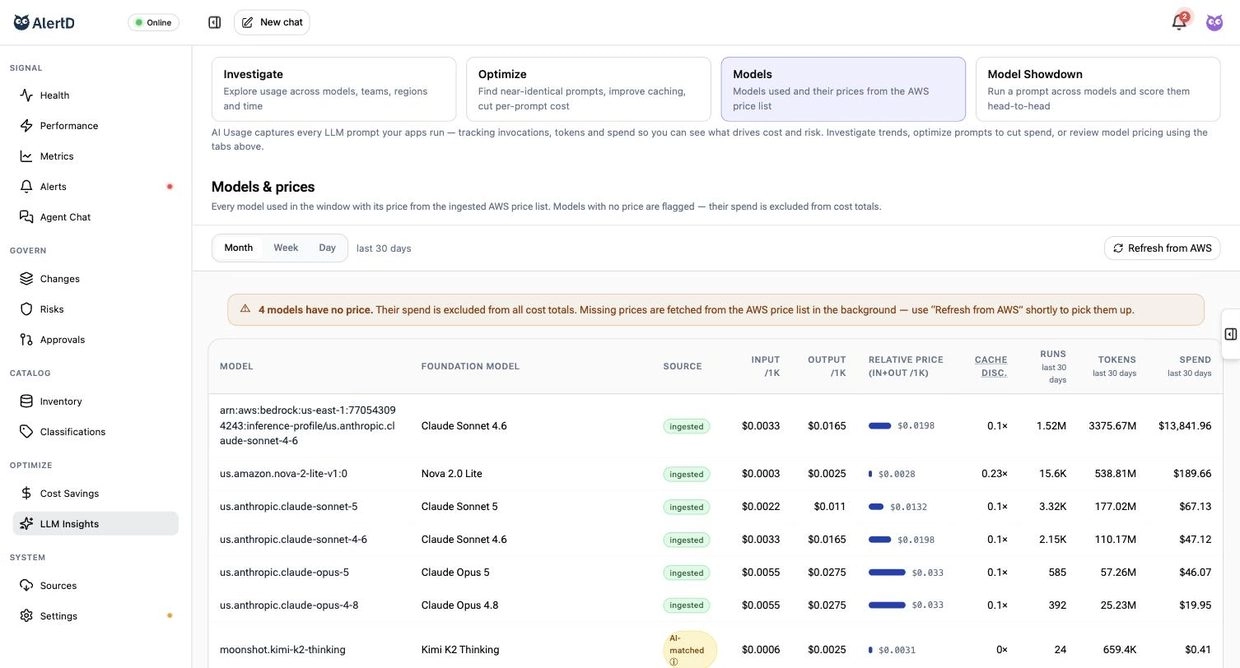1240x668 pixels.
Task: Open Cost Savings page link
Action: click(x=96, y=493)
